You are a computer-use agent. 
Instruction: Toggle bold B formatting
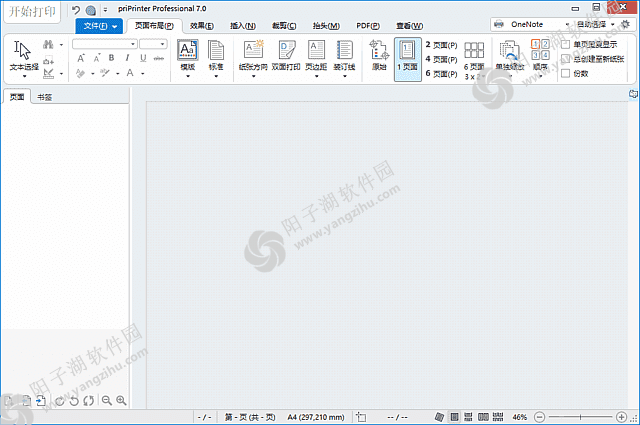pos(111,58)
